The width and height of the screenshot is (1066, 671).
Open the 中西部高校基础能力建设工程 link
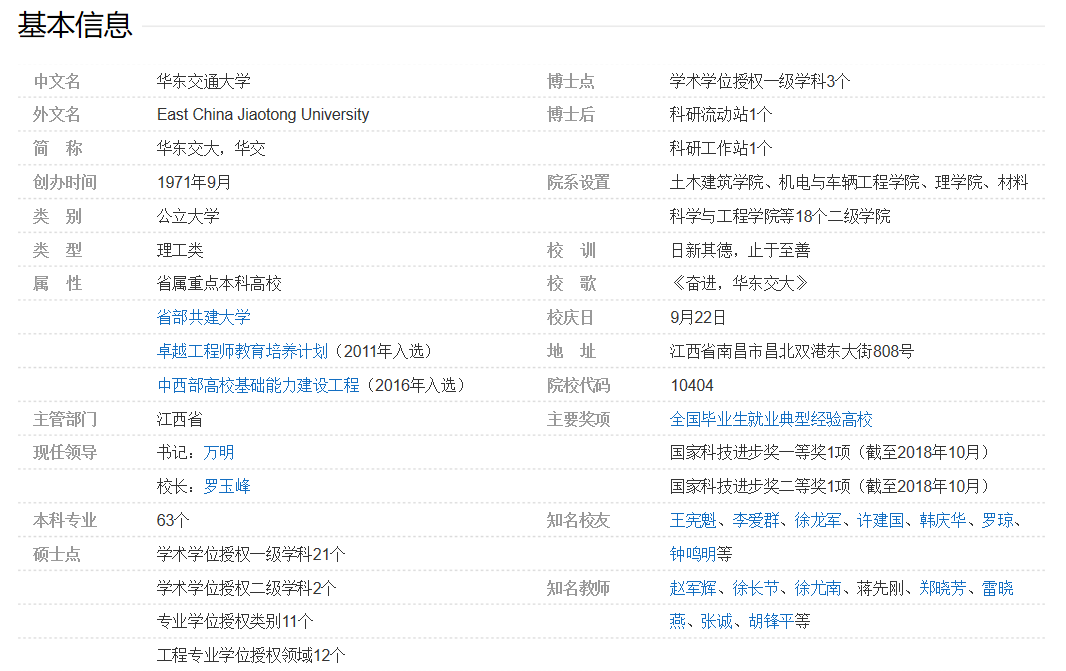pos(258,385)
